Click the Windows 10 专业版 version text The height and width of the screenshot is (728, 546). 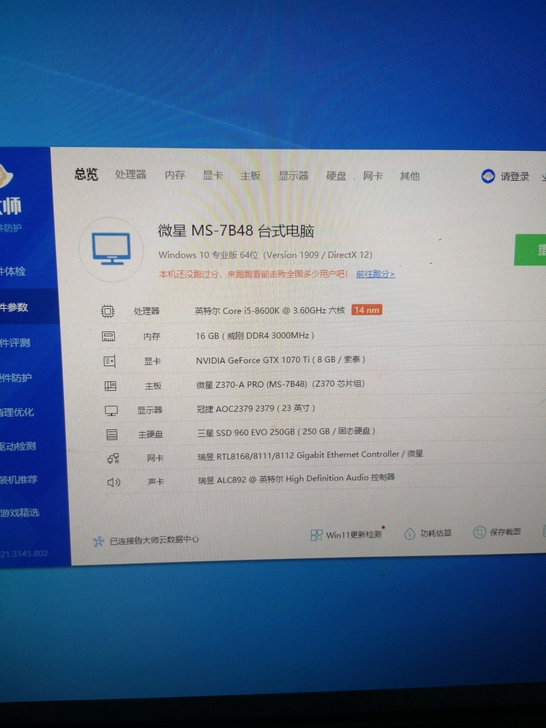click(x=265, y=254)
